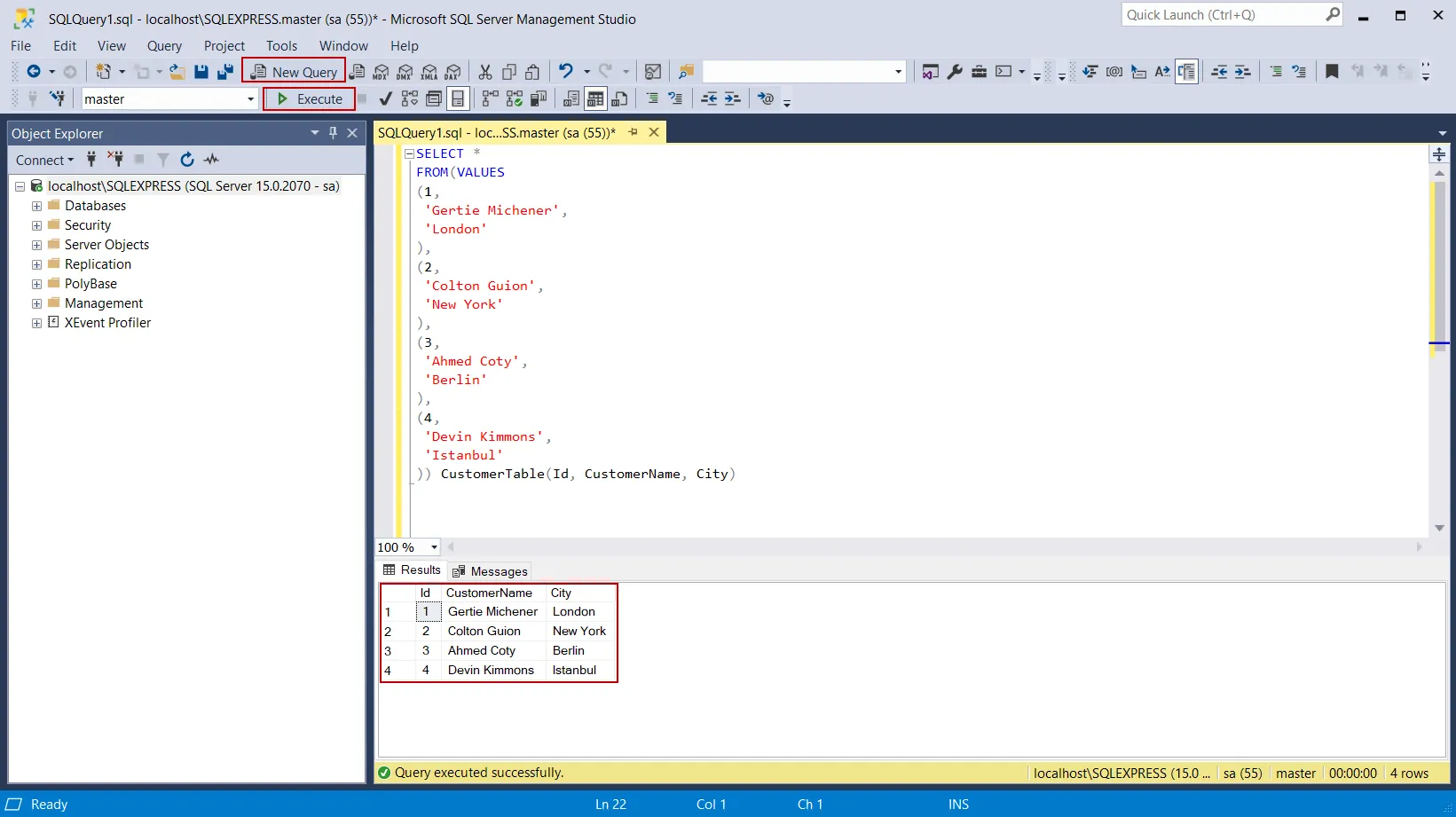
Task: Toggle Include Actual Execution Plan
Action: [490, 98]
